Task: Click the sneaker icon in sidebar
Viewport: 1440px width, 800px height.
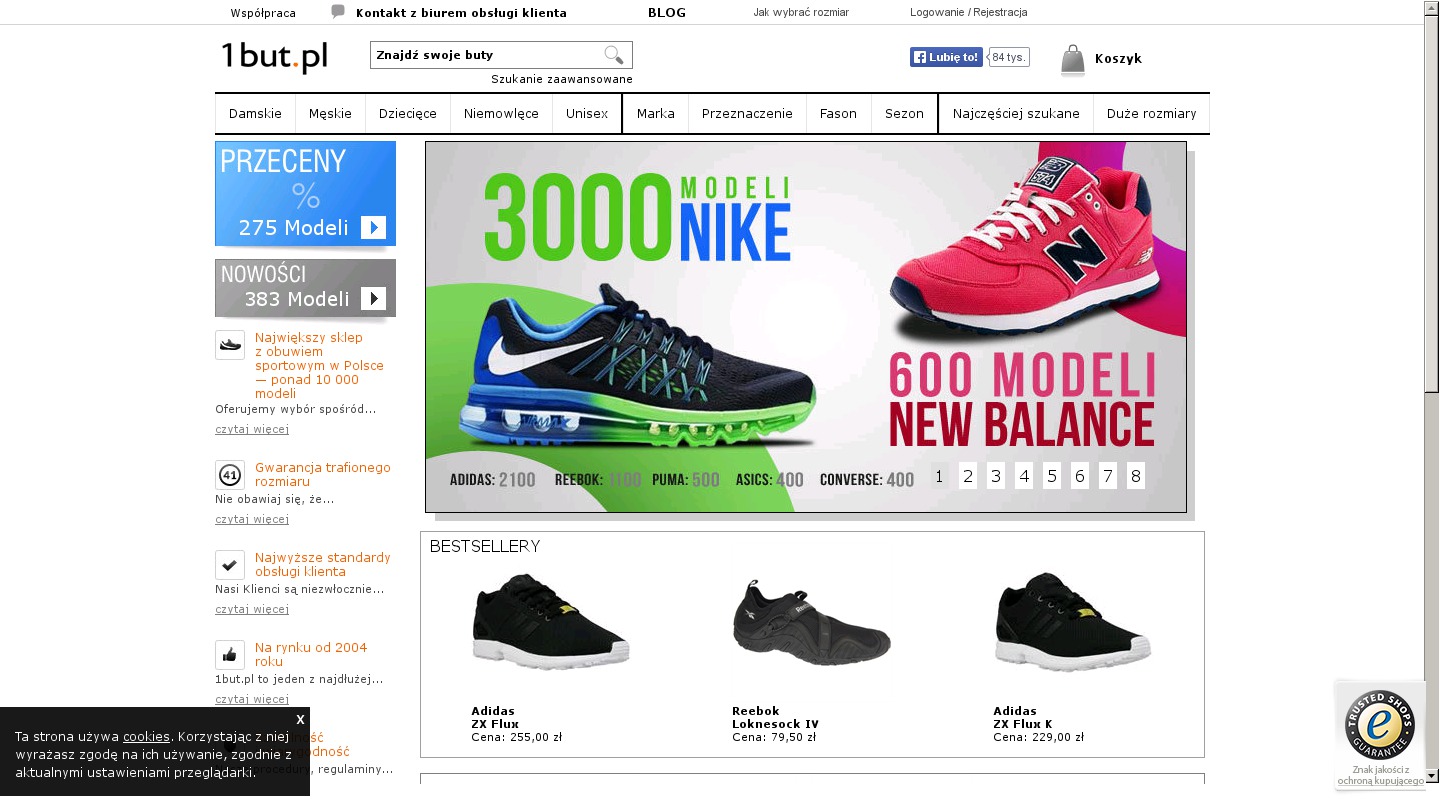Action: (x=230, y=345)
